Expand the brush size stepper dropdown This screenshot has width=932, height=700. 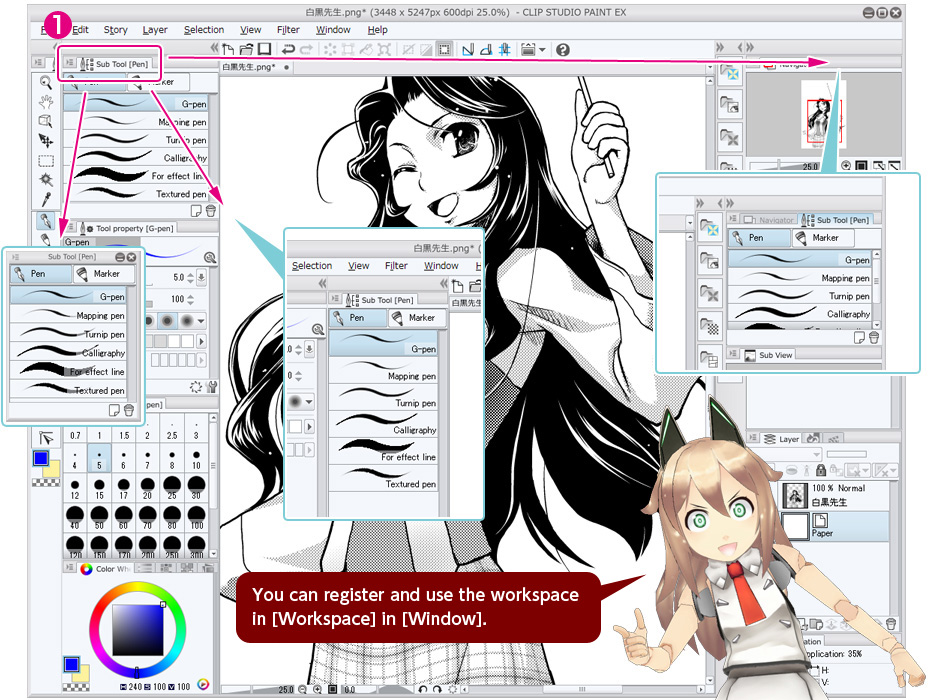pyautogui.click(x=201, y=277)
